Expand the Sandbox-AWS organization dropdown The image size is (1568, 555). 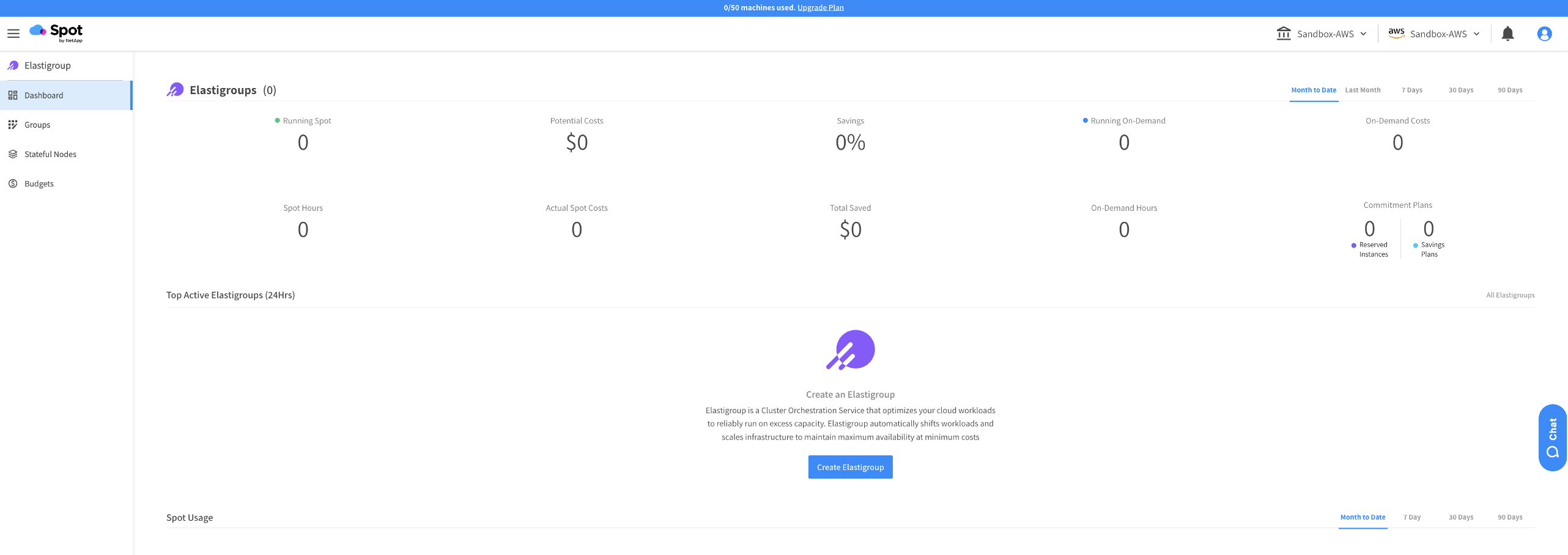click(1321, 34)
